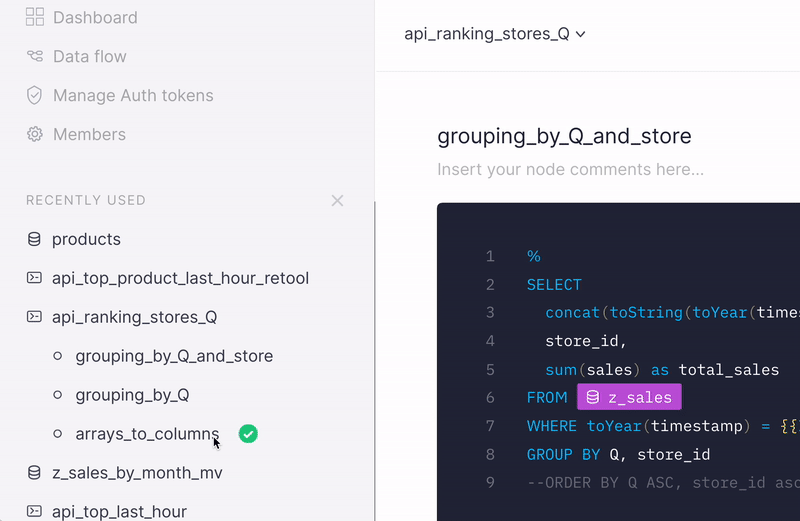Open the api_ranking_stores_Q title dropdown
Viewport: 800px width, 521px height.
pos(494,34)
